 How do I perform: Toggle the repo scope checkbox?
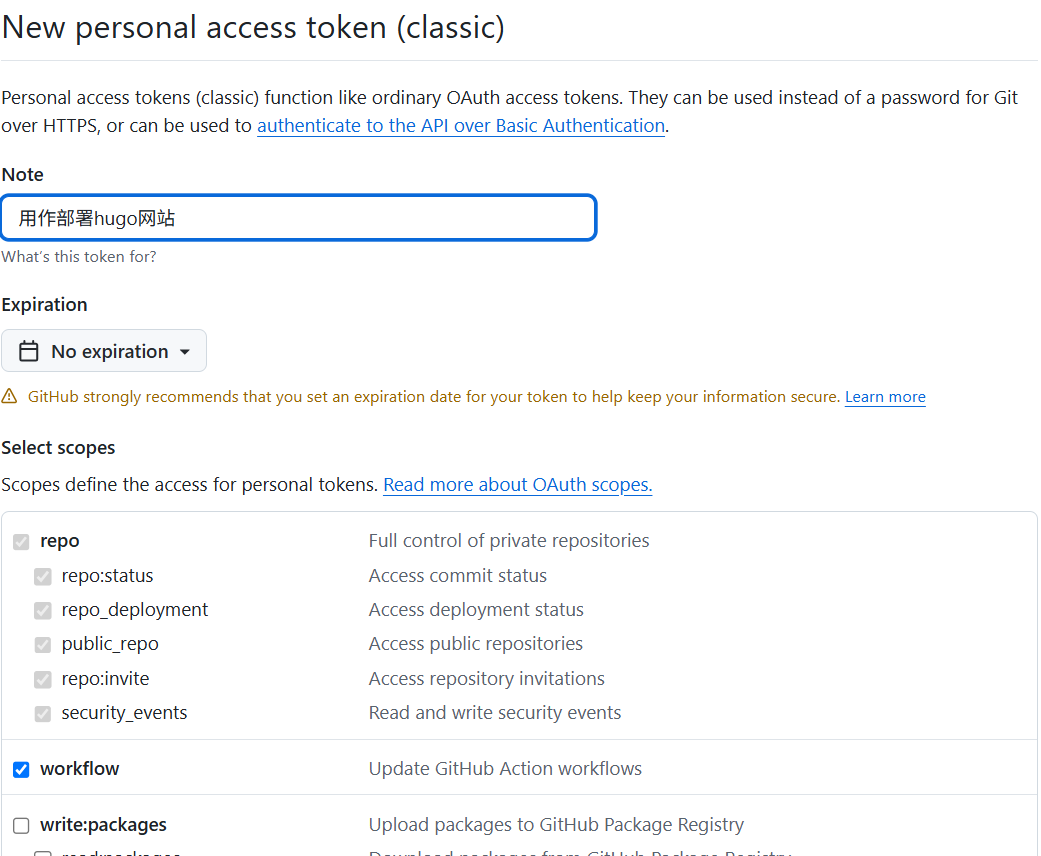(21, 542)
